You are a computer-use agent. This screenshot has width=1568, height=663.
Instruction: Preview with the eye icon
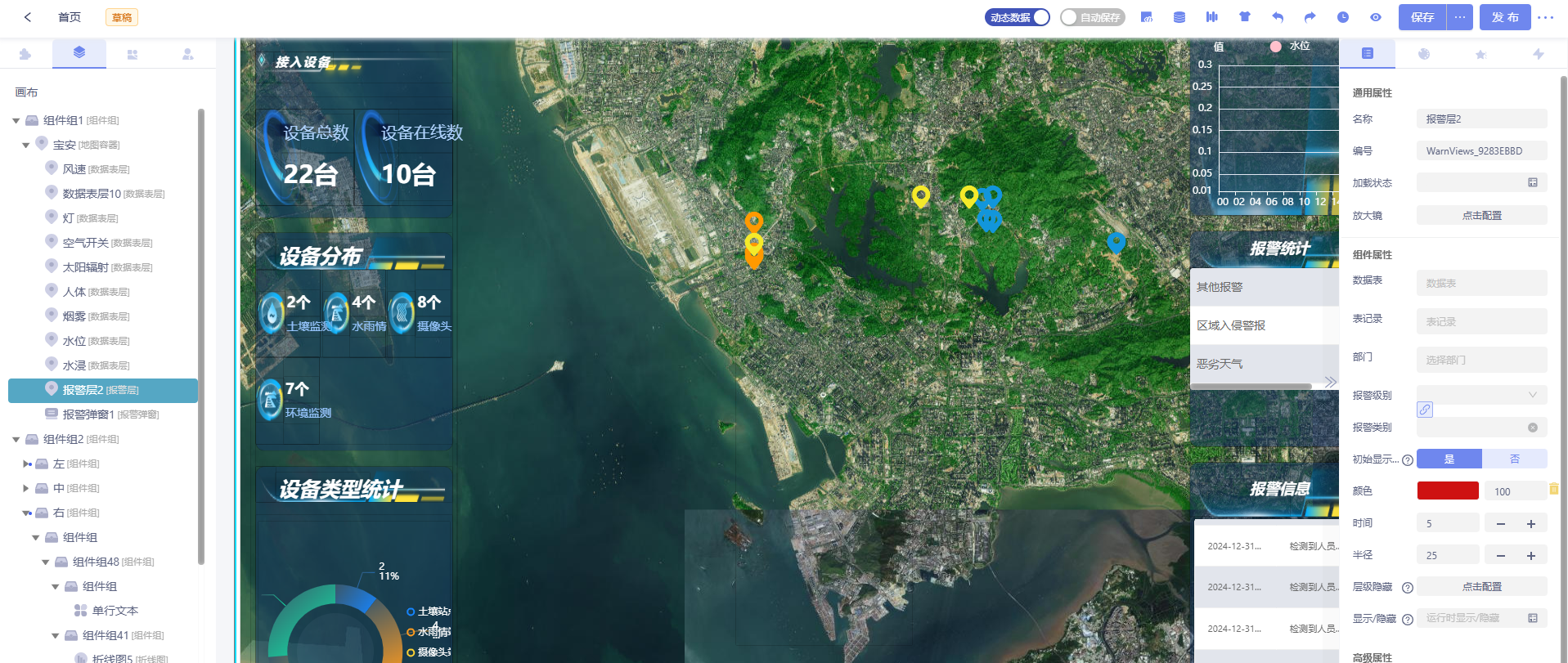pos(1376,17)
